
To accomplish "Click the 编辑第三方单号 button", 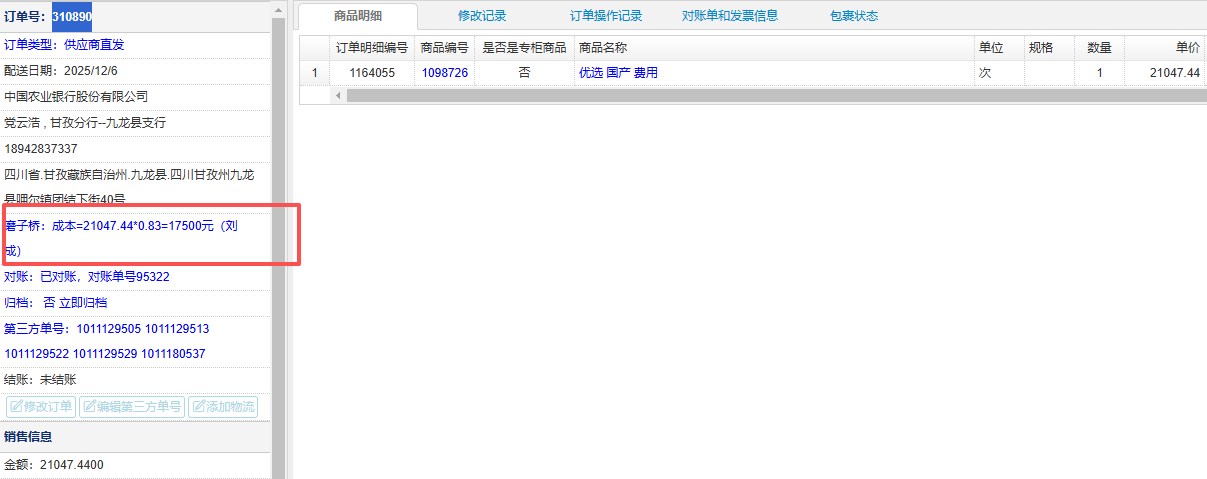I will click(x=132, y=407).
